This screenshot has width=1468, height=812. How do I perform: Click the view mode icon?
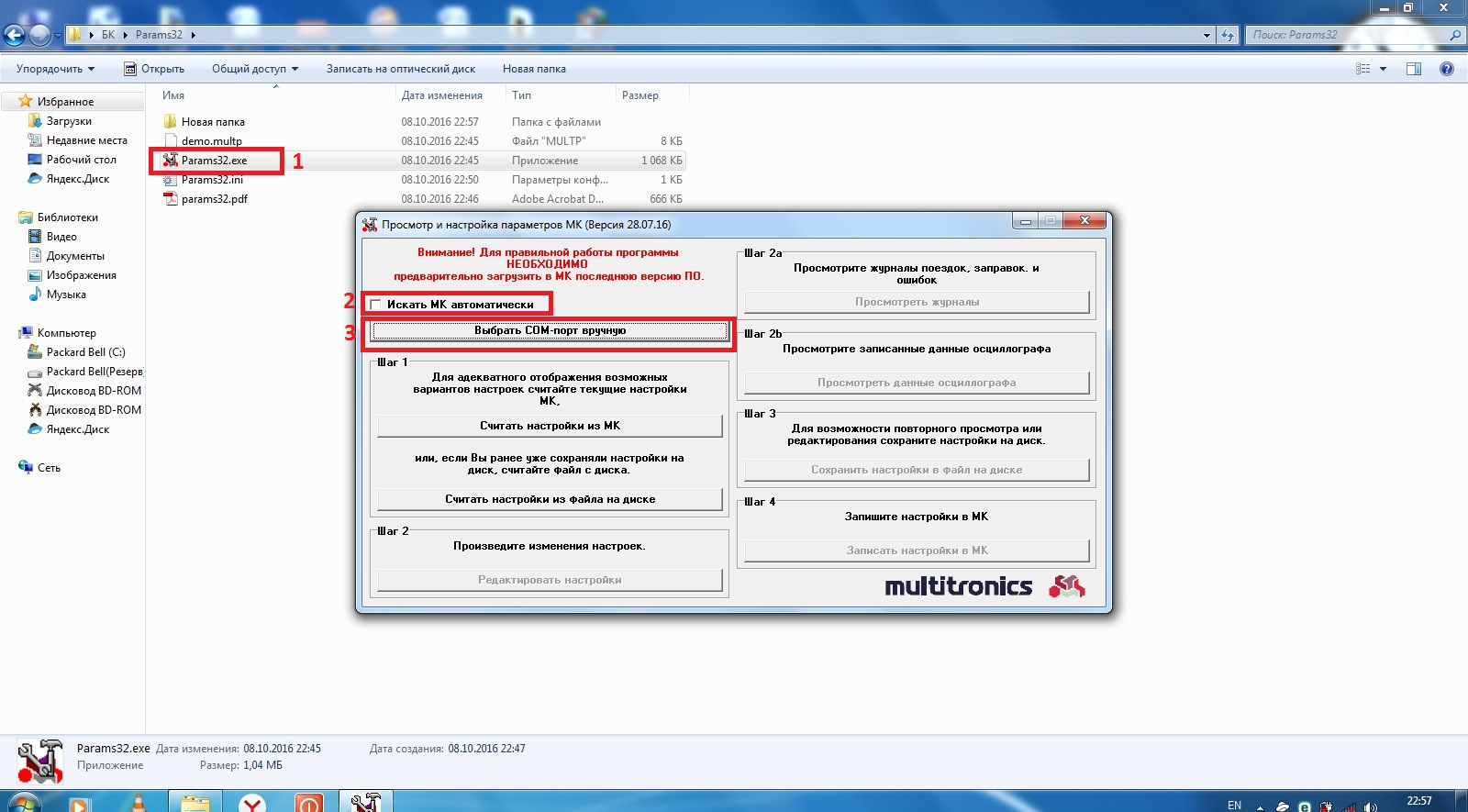pyautogui.click(x=1363, y=69)
